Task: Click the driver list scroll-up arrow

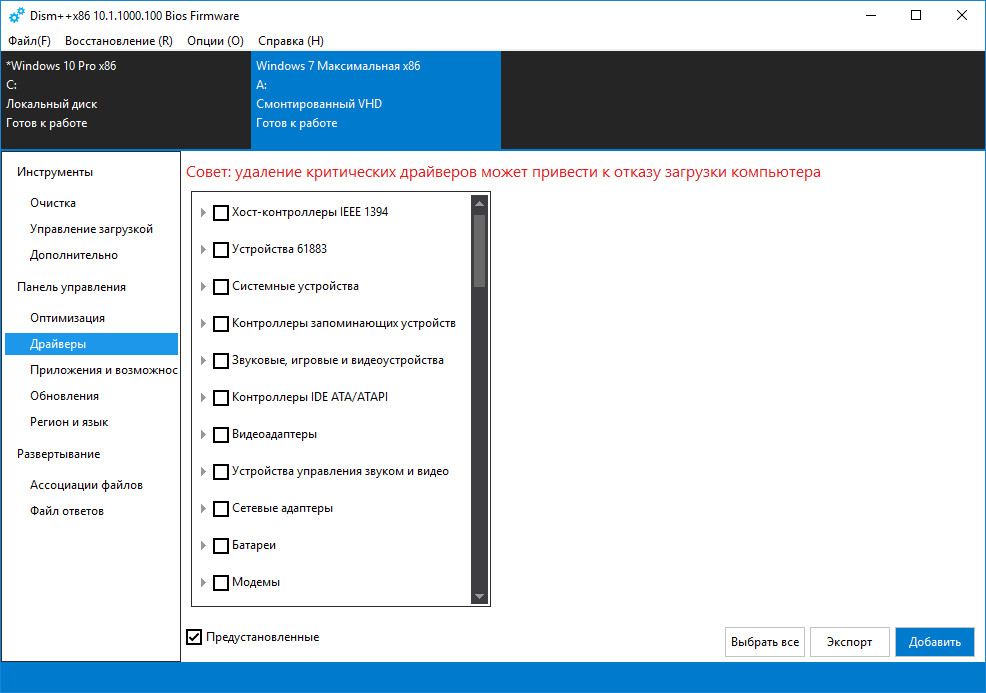Action: click(x=480, y=202)
